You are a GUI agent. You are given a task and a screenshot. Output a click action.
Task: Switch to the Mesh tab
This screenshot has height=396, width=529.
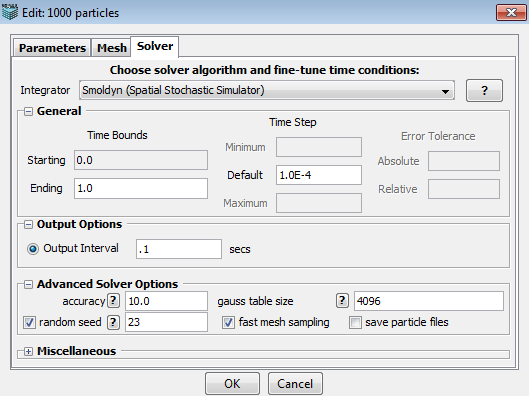[x=111, y=48]
